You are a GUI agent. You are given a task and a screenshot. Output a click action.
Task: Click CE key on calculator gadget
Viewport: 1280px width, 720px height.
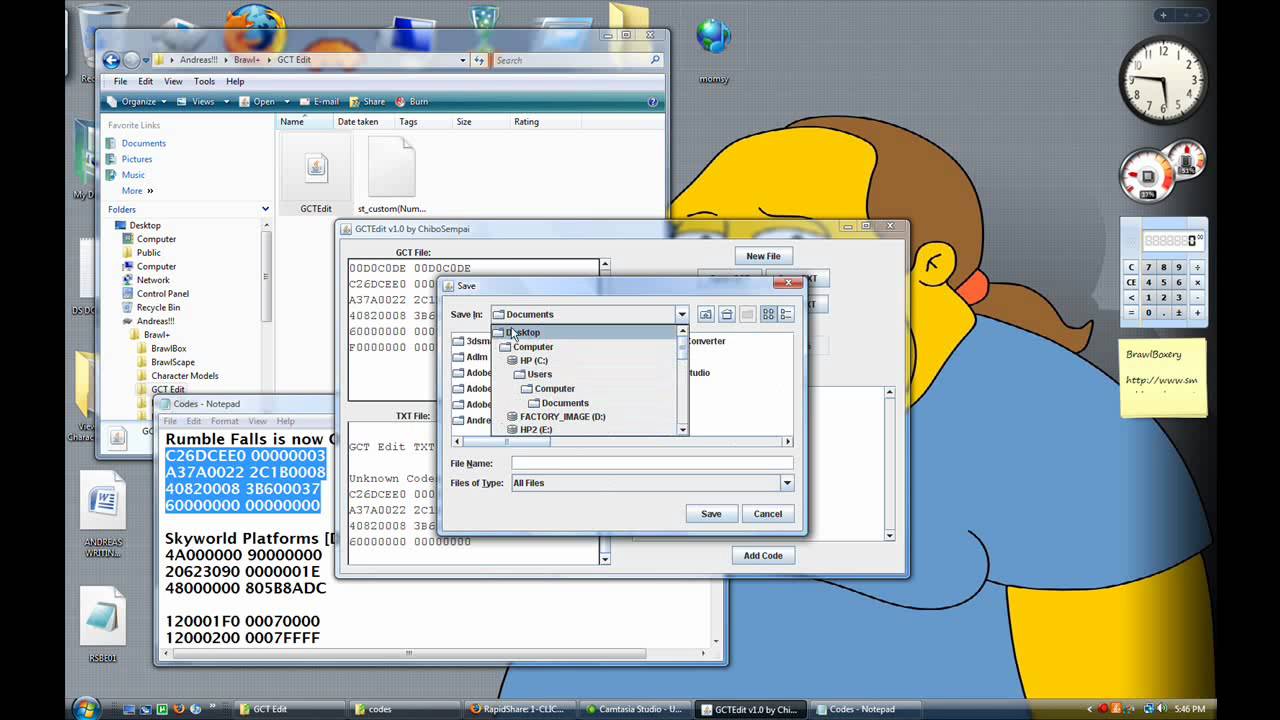pyautogui.click(x=1132, y=282)
